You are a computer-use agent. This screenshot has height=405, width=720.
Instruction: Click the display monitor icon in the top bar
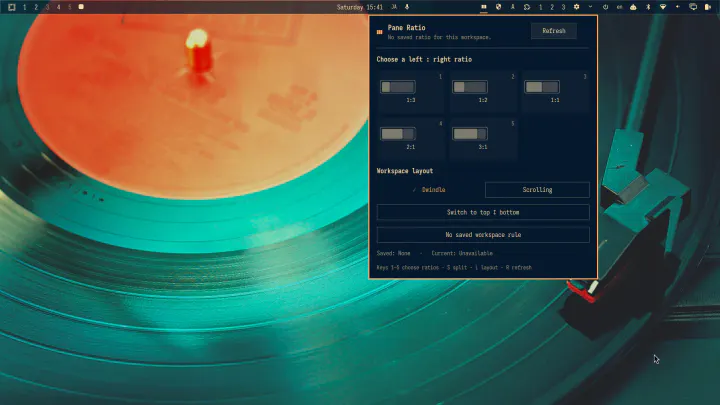(x=693, y=7)
